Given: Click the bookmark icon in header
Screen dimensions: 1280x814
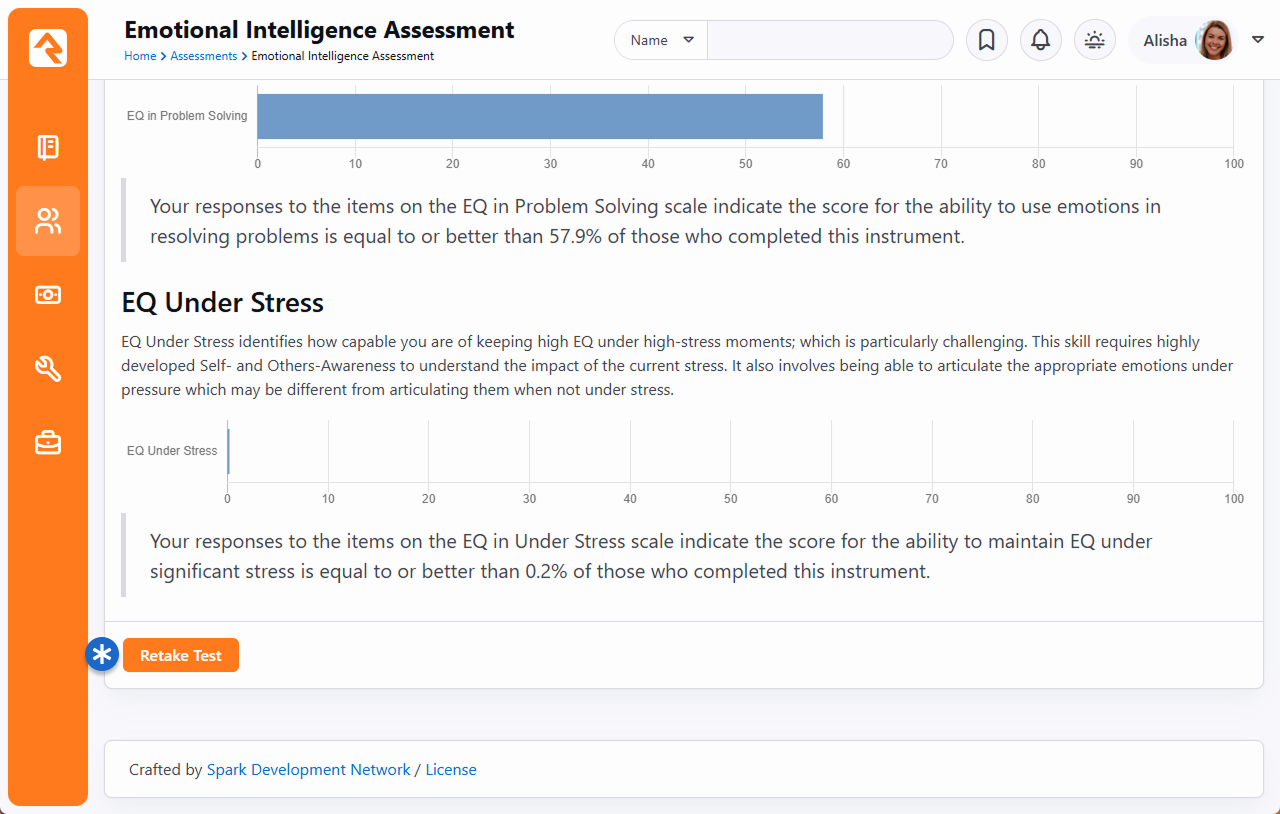Looking at the screenshot, I should pyautogui.click(x=986, y=40).
